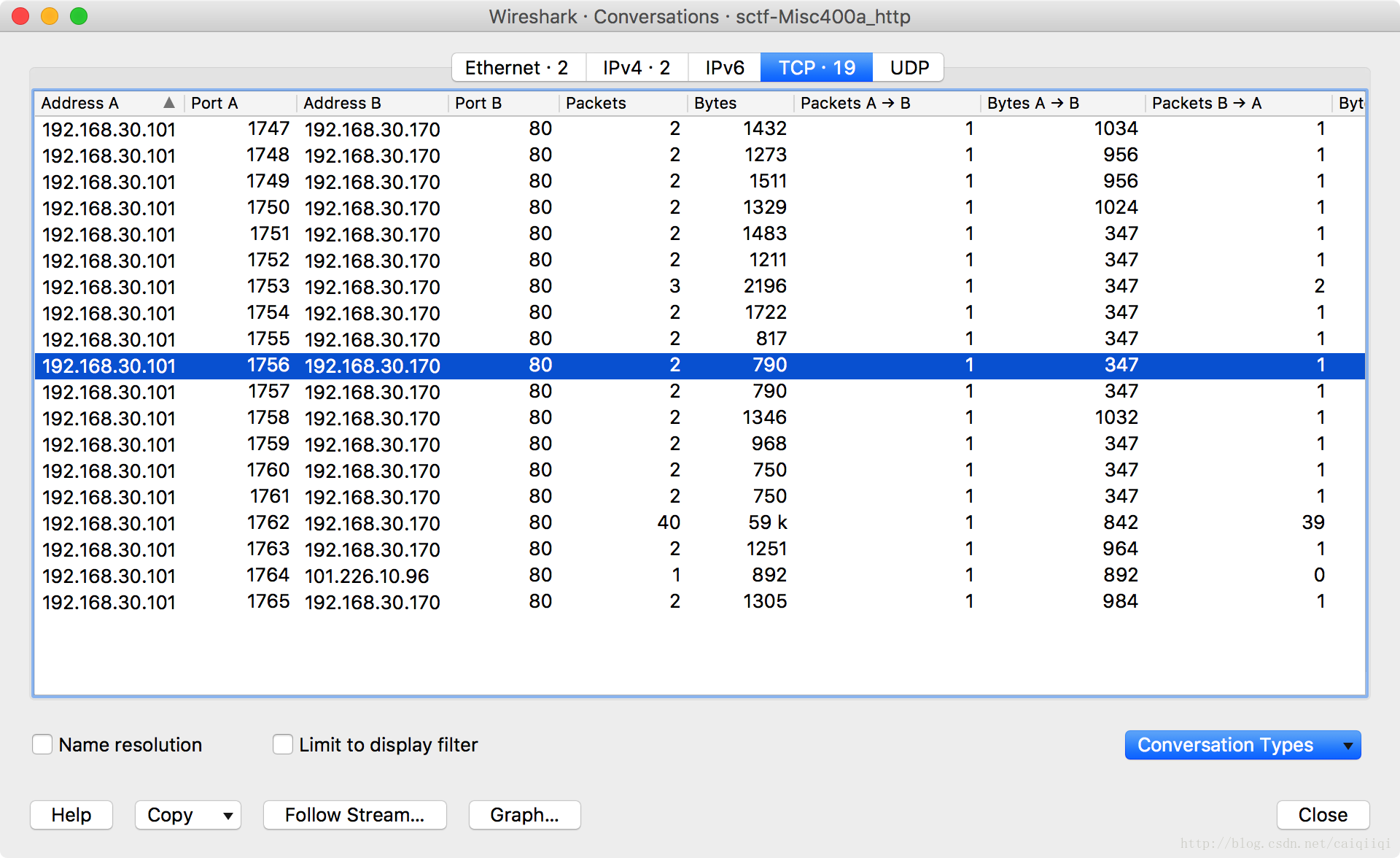Click the yellow macOS minimize button
Image resolution: width=1400 pixels, height=858 pixels.
pyautogui.click(x=50, y=16)
